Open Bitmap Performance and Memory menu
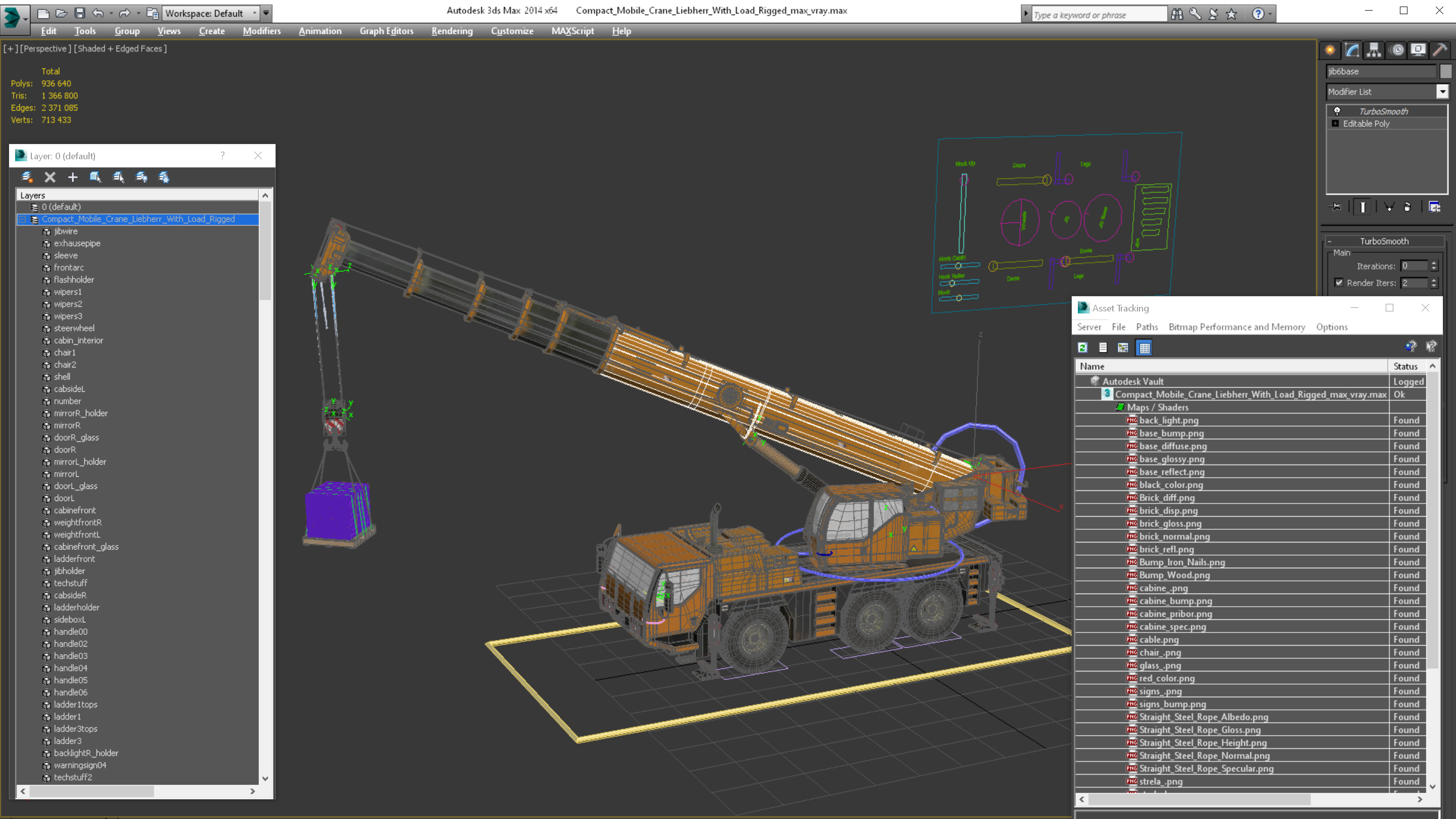Image resolution: width=1456 pixels, height=819 pixels. click(x=1237, y=327)
